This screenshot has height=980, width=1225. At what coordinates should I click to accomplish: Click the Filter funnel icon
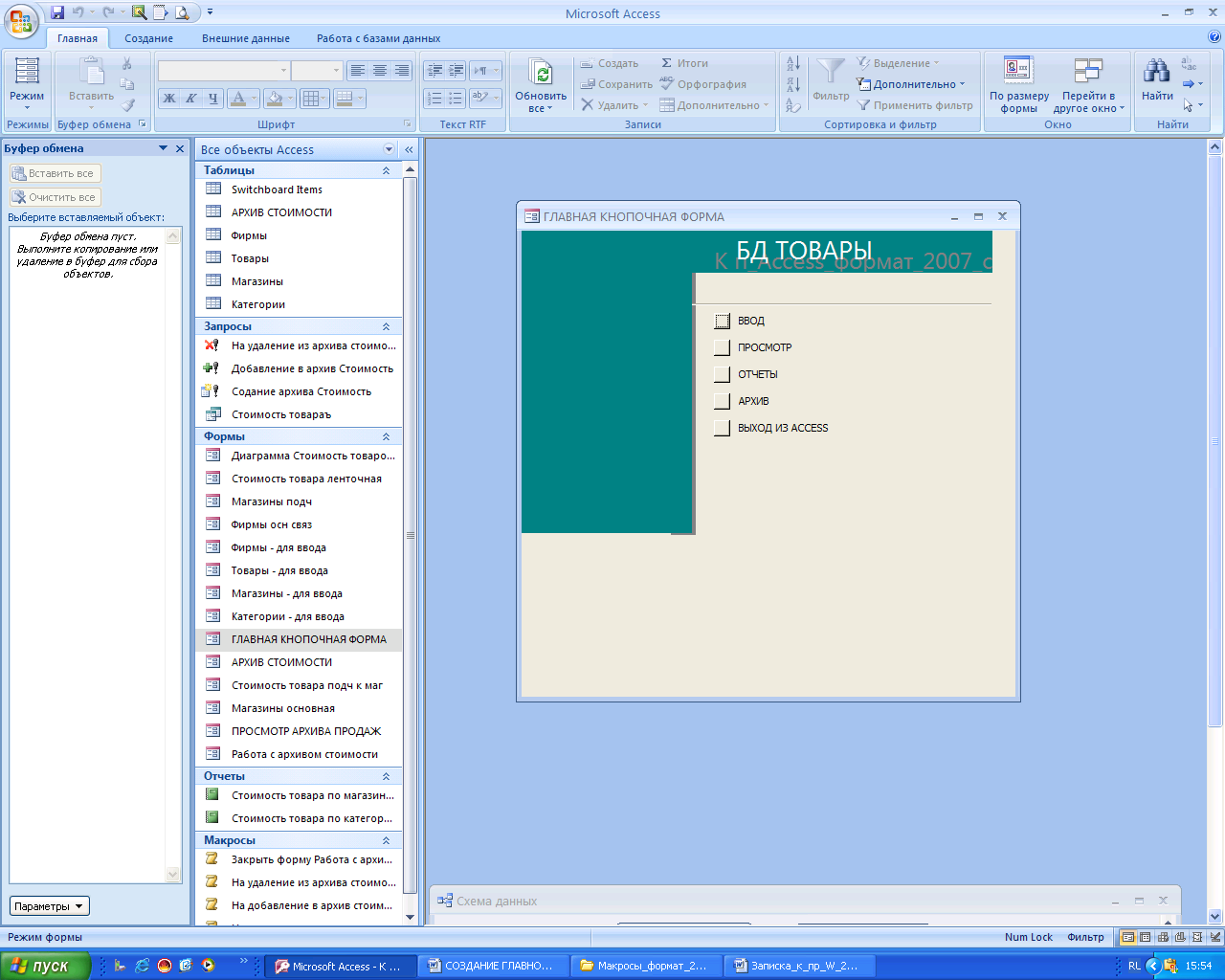tap(830, 72)
